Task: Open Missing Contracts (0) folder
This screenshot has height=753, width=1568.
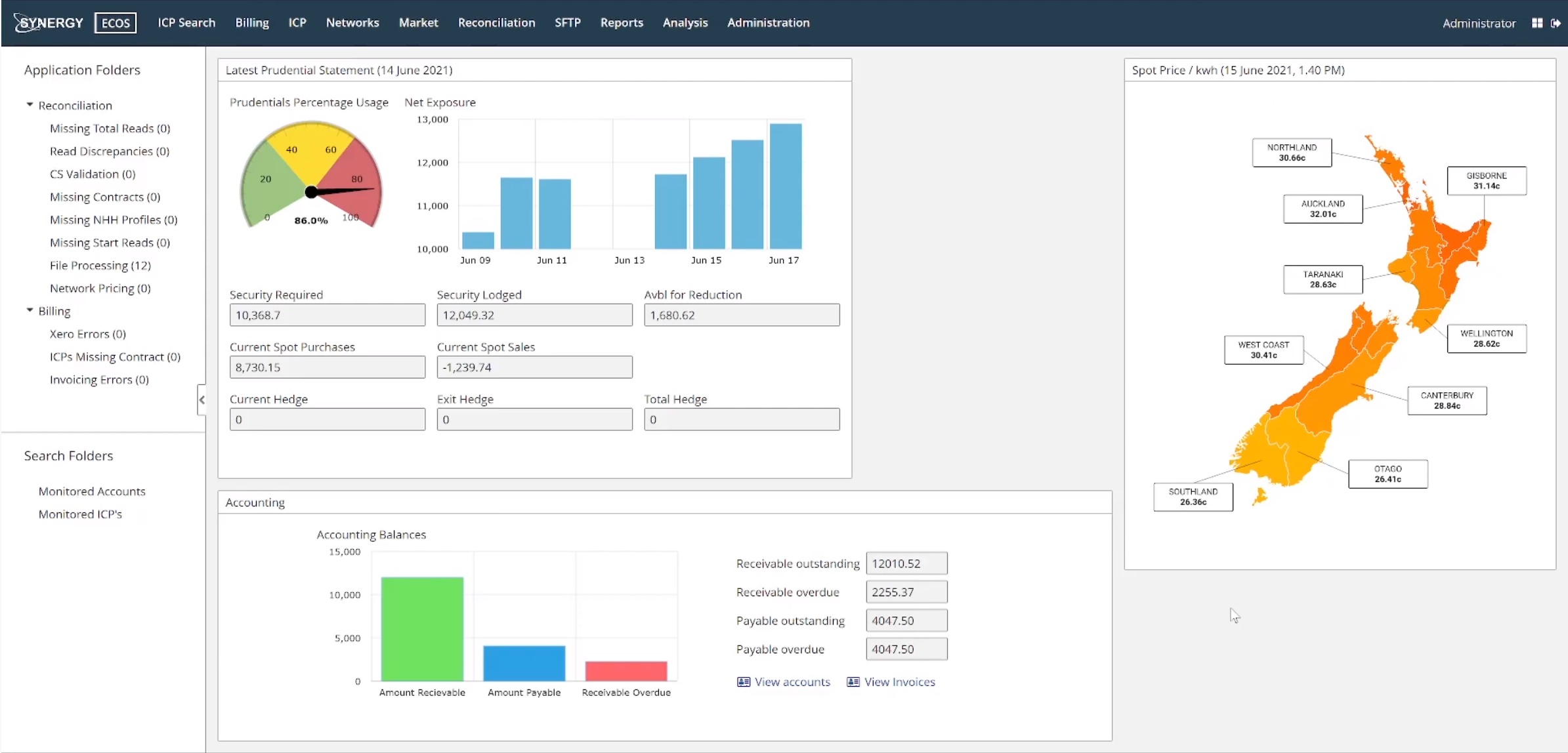Action: [105, 197]
